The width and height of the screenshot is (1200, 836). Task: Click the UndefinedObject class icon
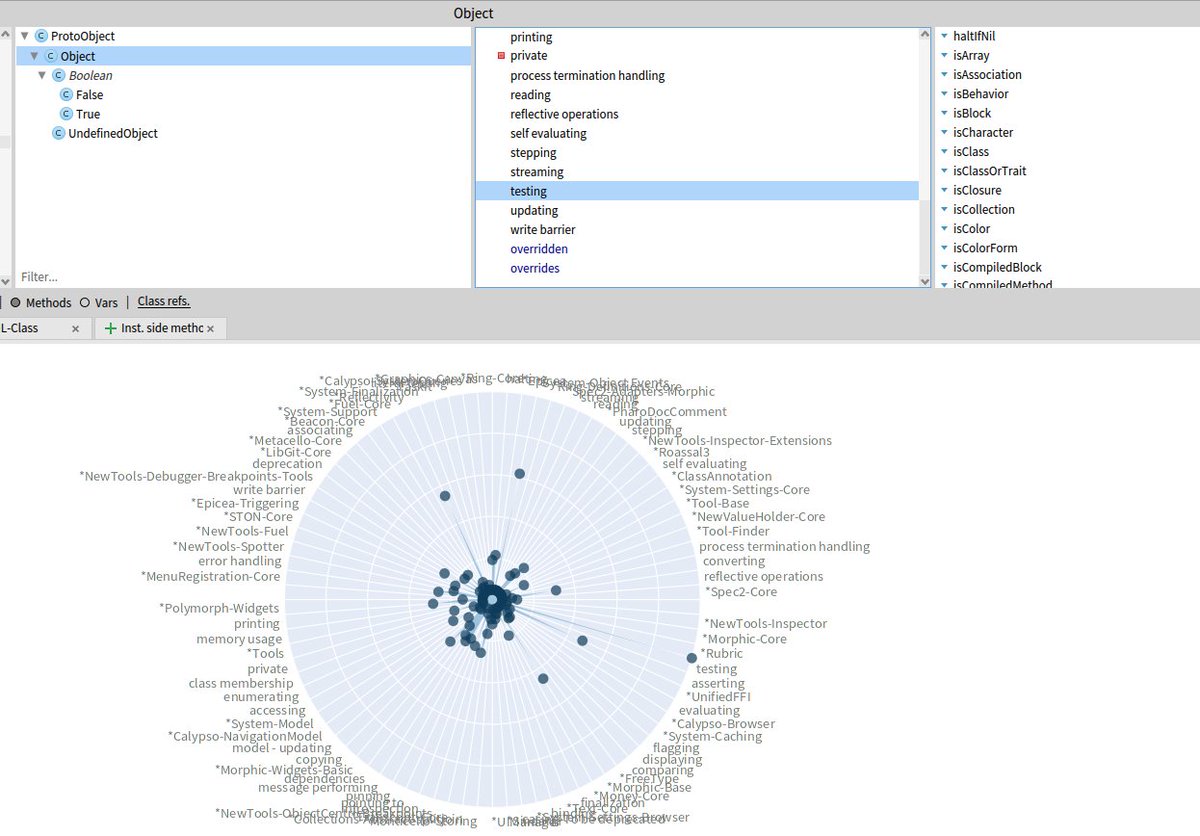click(x=58, y=133)
